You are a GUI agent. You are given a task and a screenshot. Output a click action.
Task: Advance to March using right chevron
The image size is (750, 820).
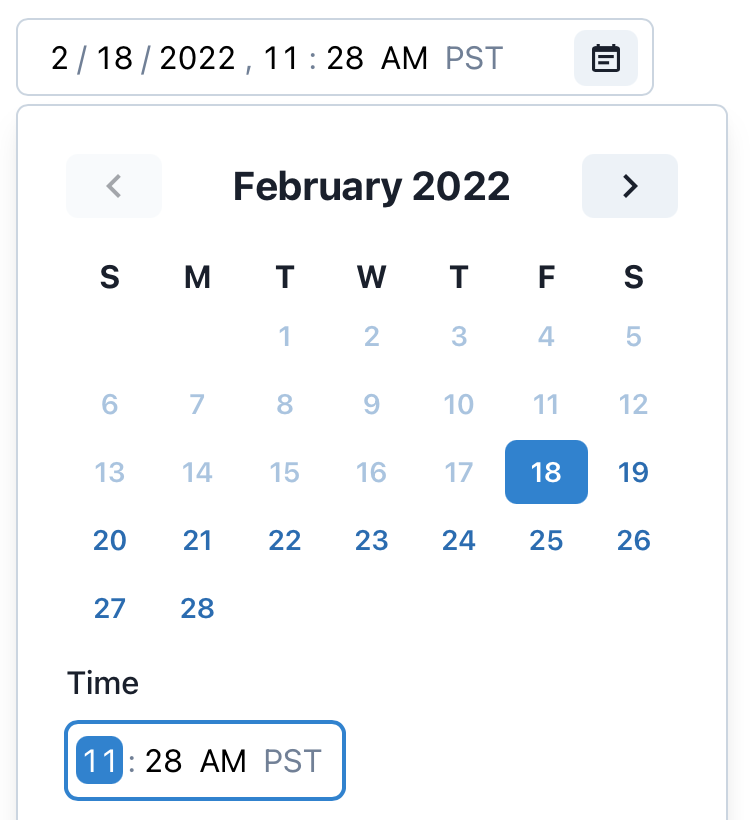coord(630,186)
